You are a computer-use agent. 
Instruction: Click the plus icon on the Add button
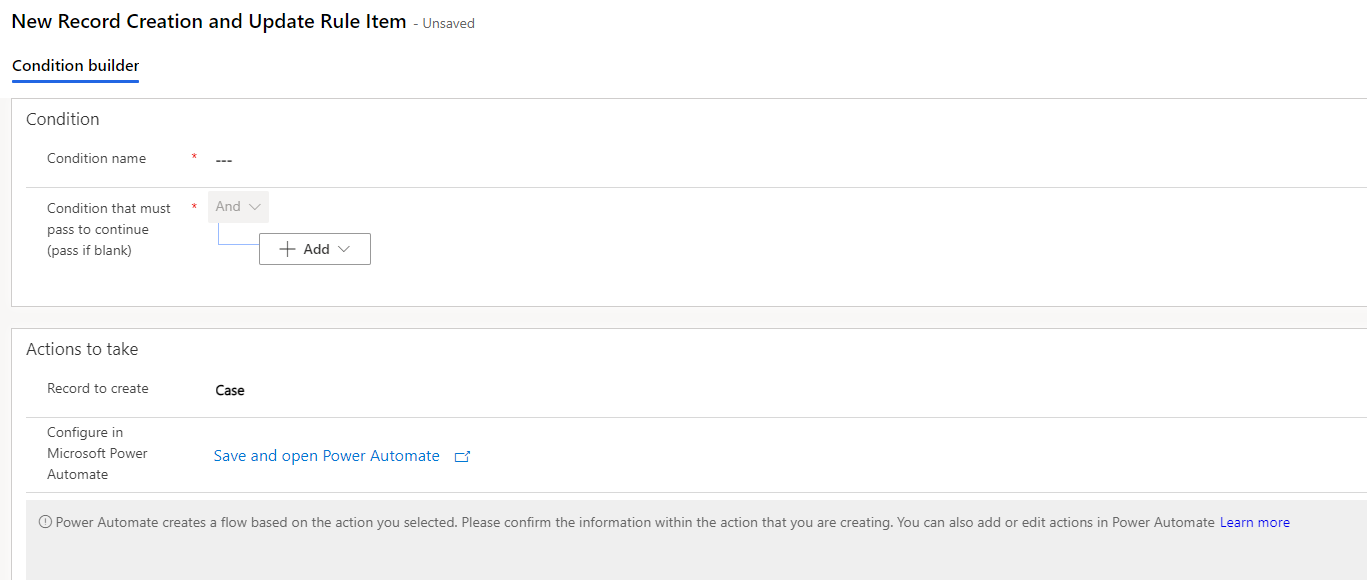pos(289,248)
